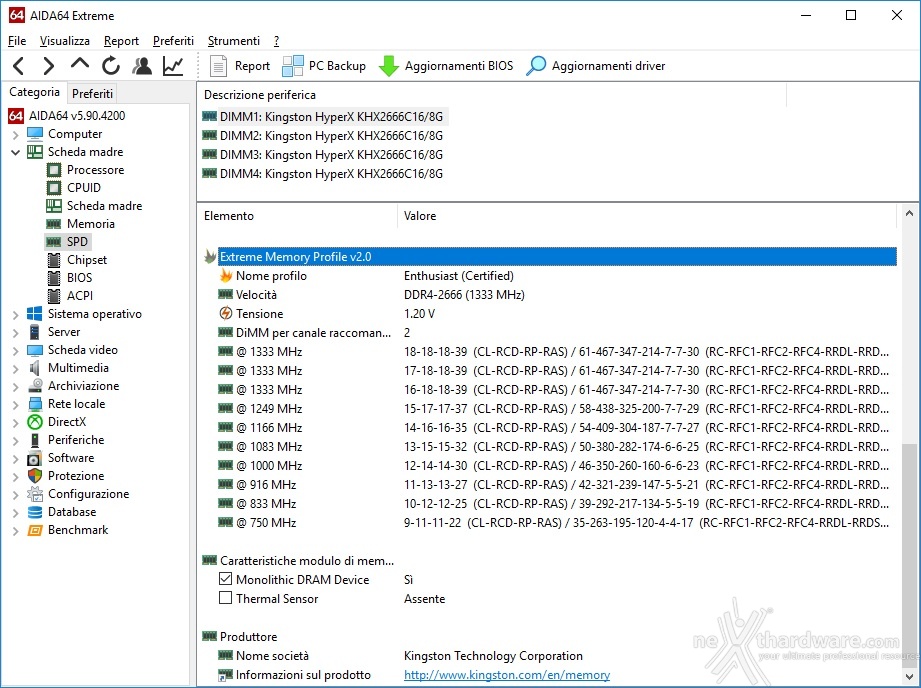Click the Valore column header
The width and height of the screenshot is (921, 688).
647,216
